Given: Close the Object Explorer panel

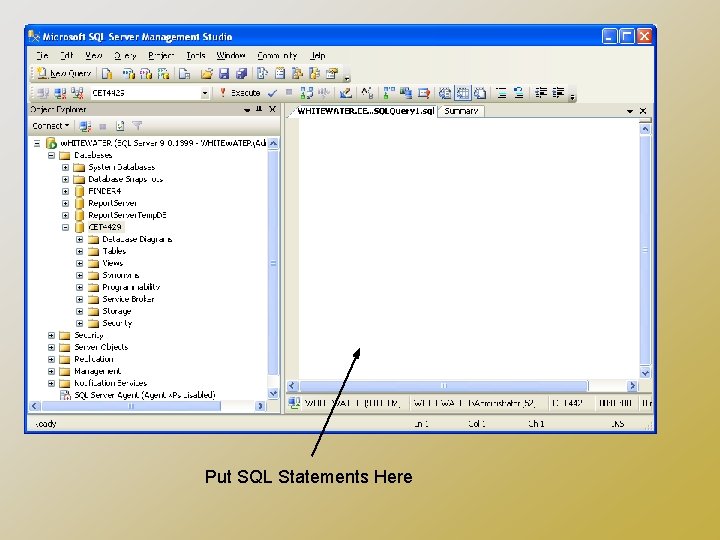Looking at the screenshot, I should (272, 109).
